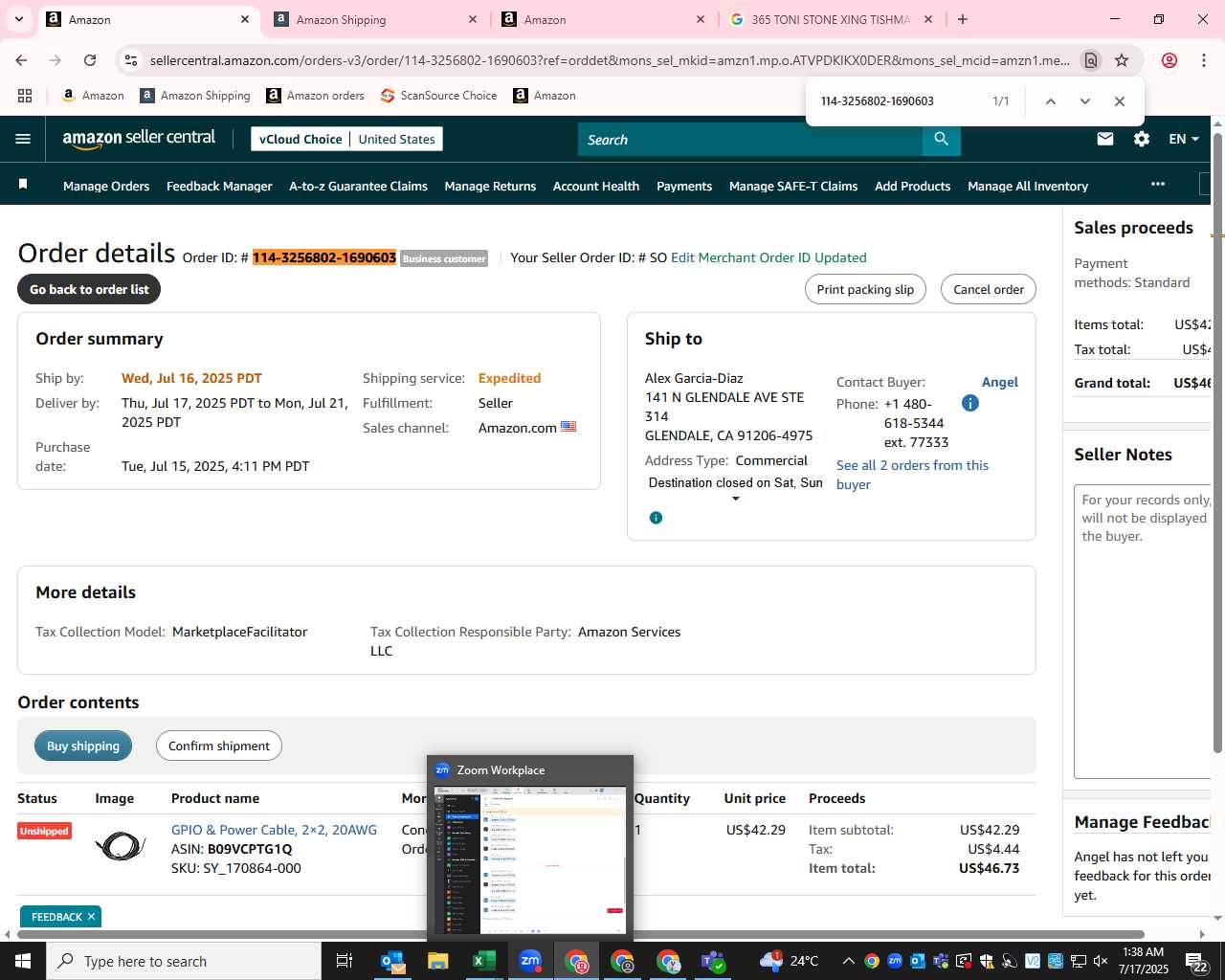Open Manage SAFE-T Claims menu item
Screen dimensions: 1225x980
[x=793, y=186]
